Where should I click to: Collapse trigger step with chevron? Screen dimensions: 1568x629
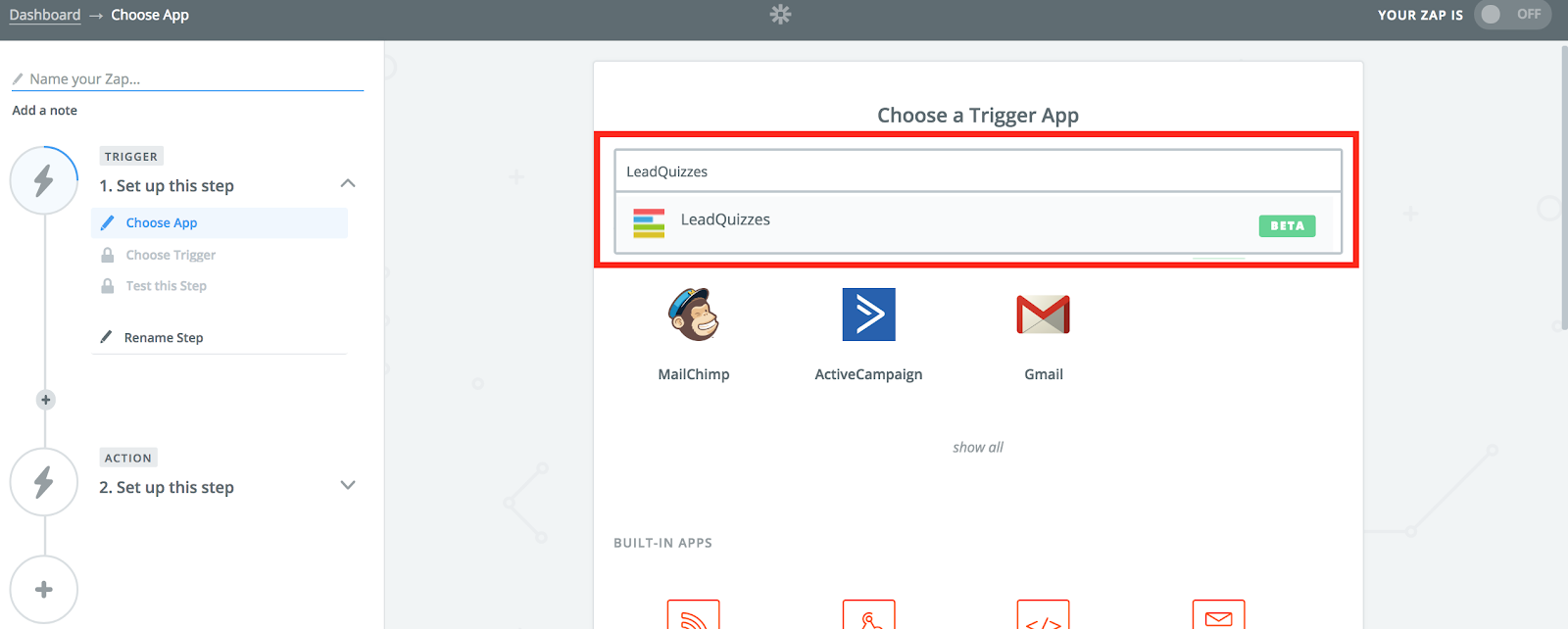pyautogui.click(x=348, y=184)
